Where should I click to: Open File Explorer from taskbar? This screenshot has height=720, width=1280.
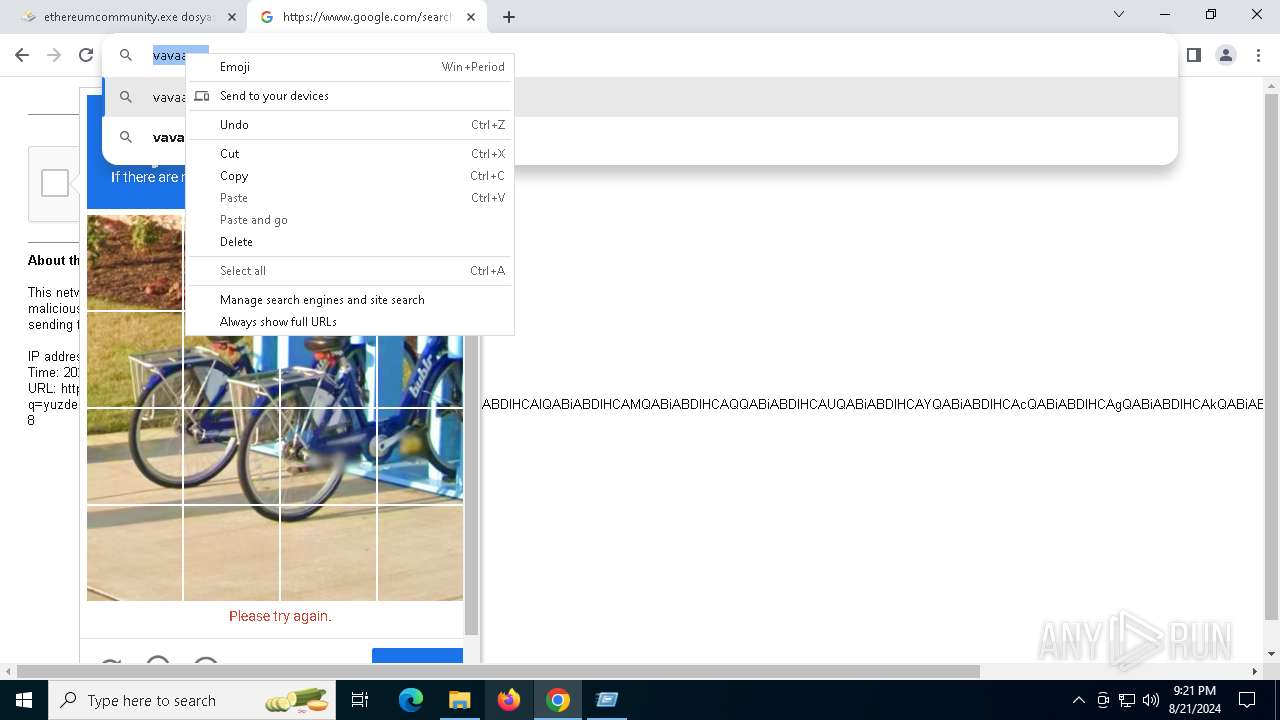(459, 700)
